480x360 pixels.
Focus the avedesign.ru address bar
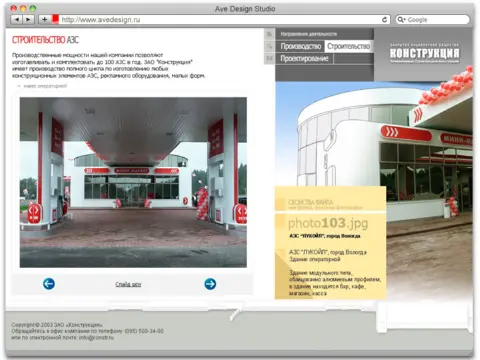pos(220,20)
